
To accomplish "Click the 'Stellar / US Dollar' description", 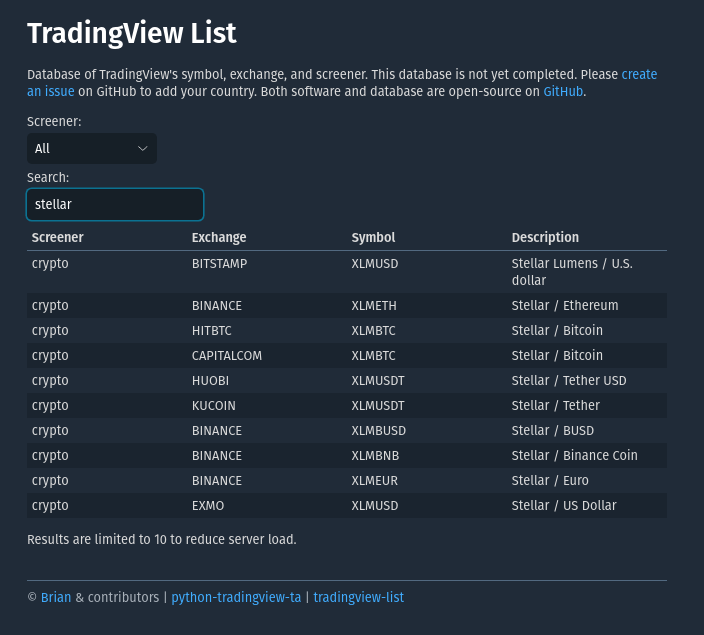I will pyautogui.click(x=564, y=506).
